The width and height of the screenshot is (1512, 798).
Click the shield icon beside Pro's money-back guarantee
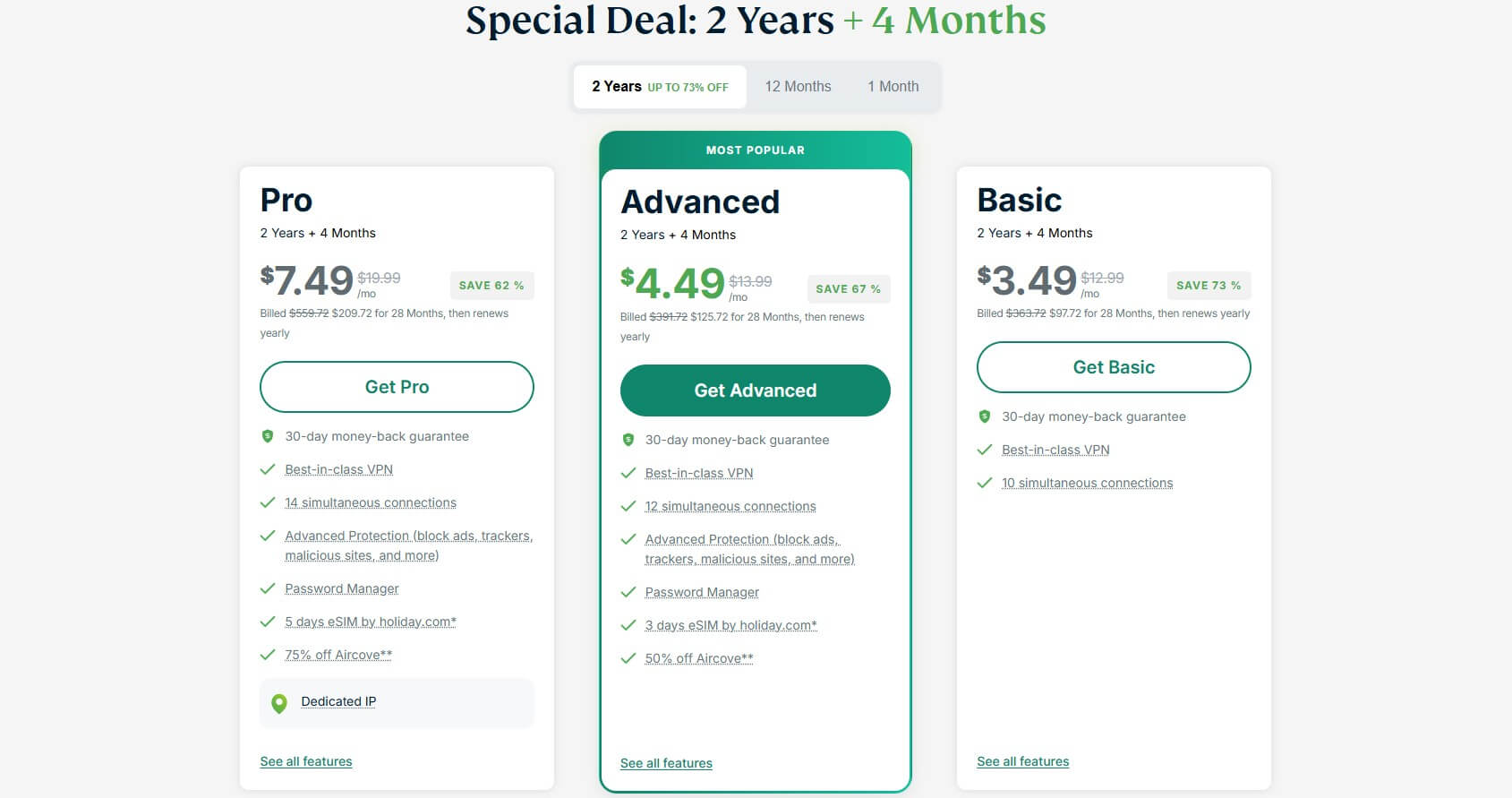(269, 436)
